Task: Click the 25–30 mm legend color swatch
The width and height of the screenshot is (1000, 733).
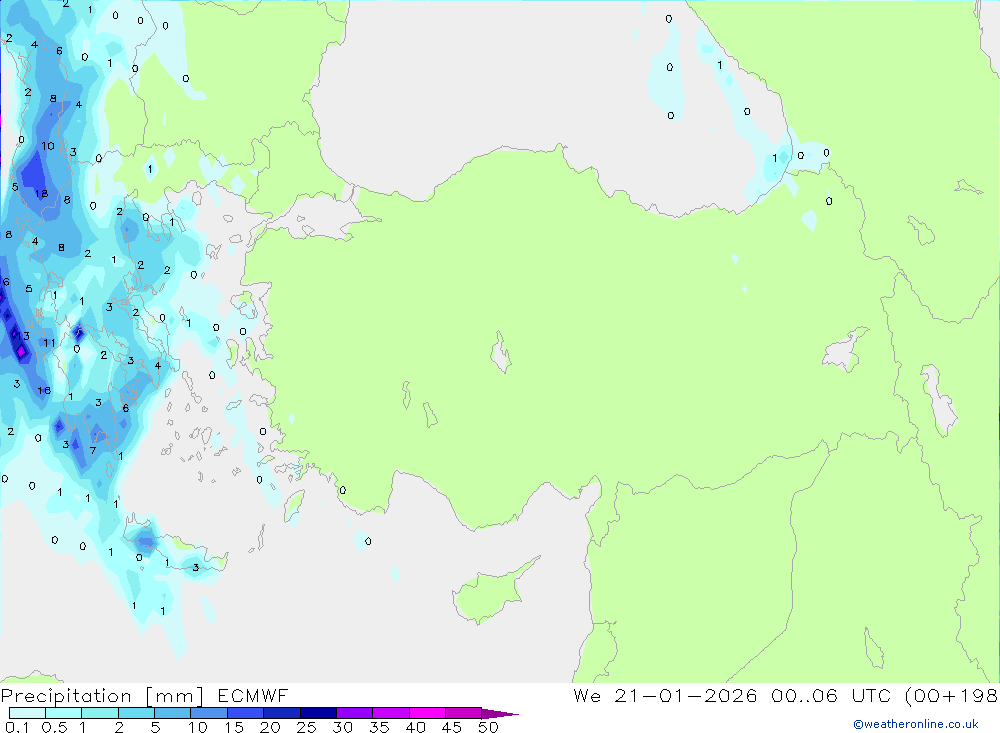Action: (x=318, y=713)
